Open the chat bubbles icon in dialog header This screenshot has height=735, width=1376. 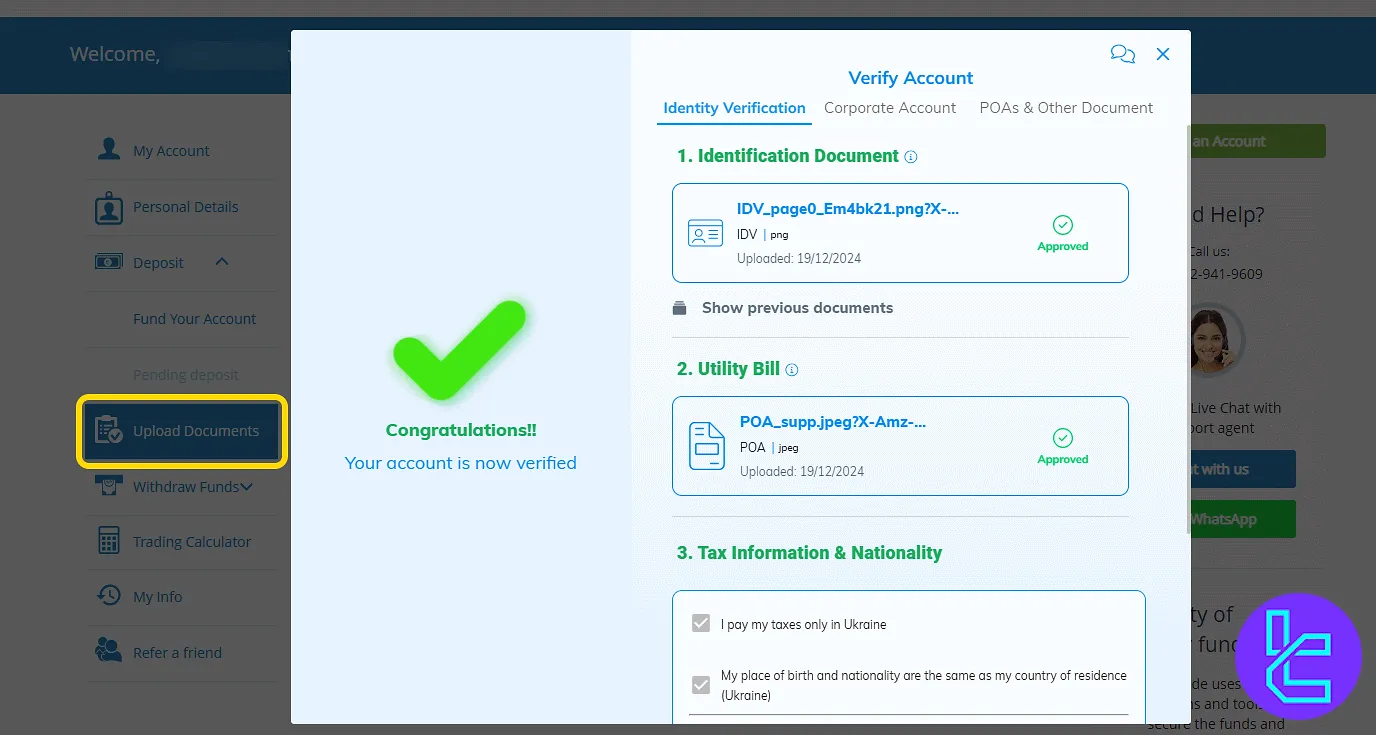[1122, 54]
